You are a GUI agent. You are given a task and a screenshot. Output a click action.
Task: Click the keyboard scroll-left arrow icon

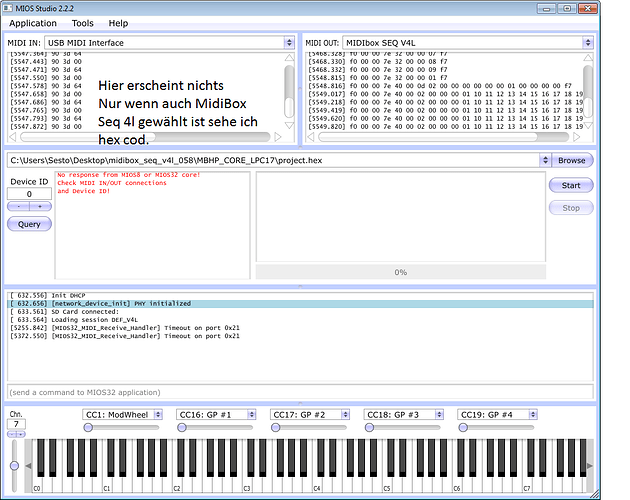[28, 466]
